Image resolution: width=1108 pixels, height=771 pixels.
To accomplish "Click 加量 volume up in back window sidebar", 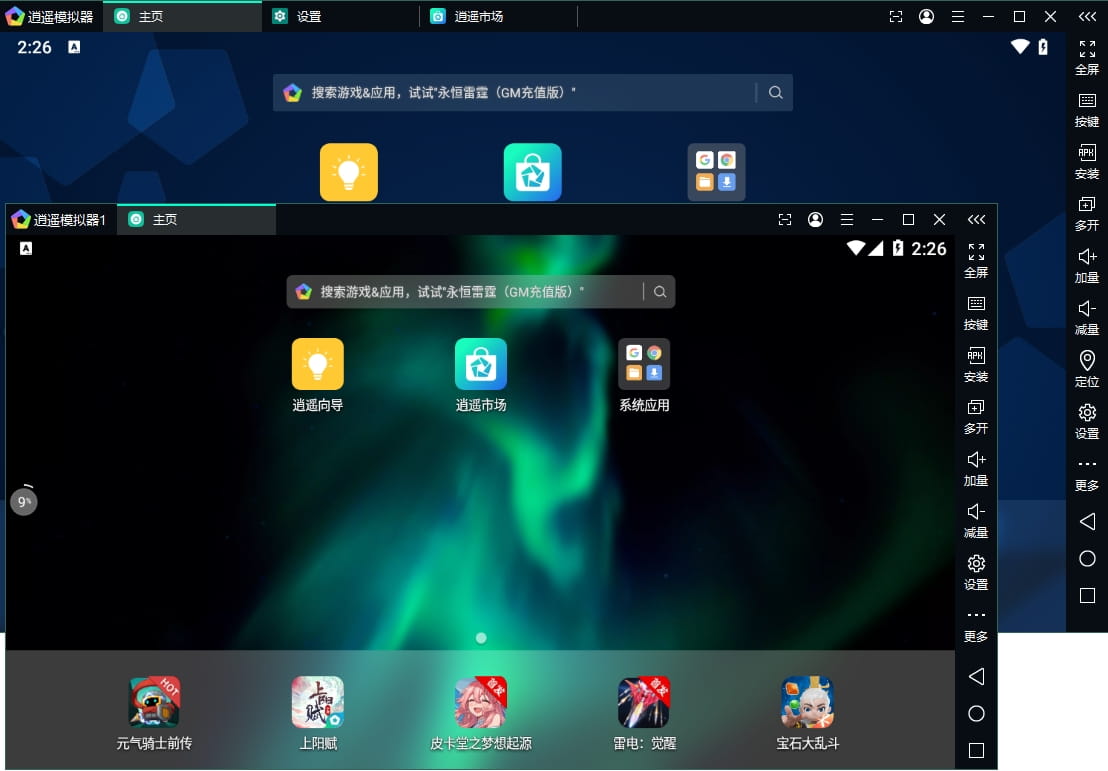I will pyautogui.click(x=1087, y=266).
